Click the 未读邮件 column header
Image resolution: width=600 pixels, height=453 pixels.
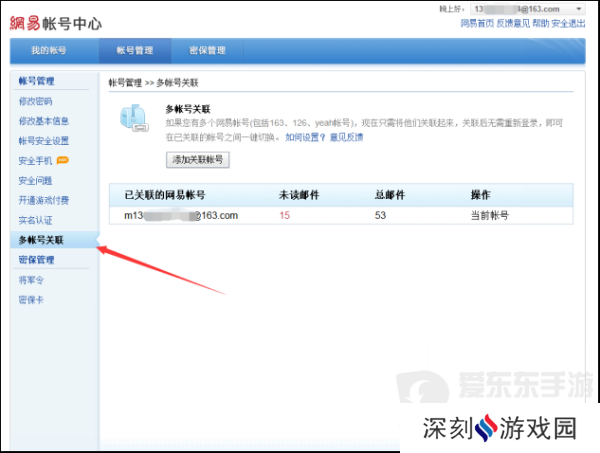click(298, 195)
